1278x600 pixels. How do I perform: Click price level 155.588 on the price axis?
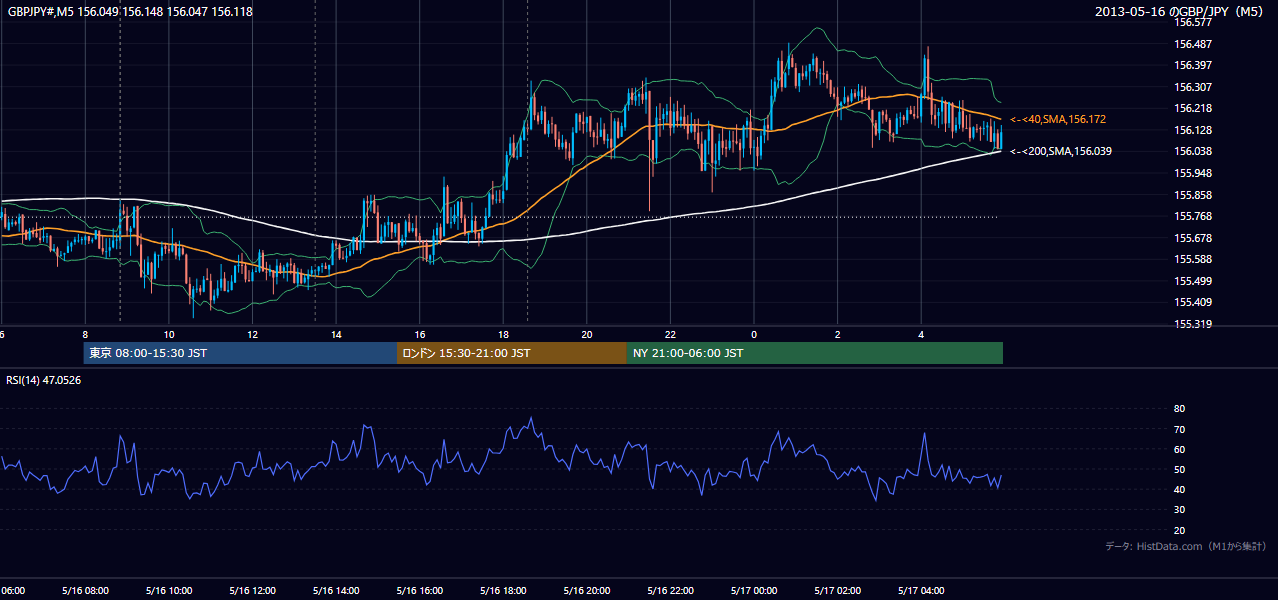click(x=1193, y=259)
